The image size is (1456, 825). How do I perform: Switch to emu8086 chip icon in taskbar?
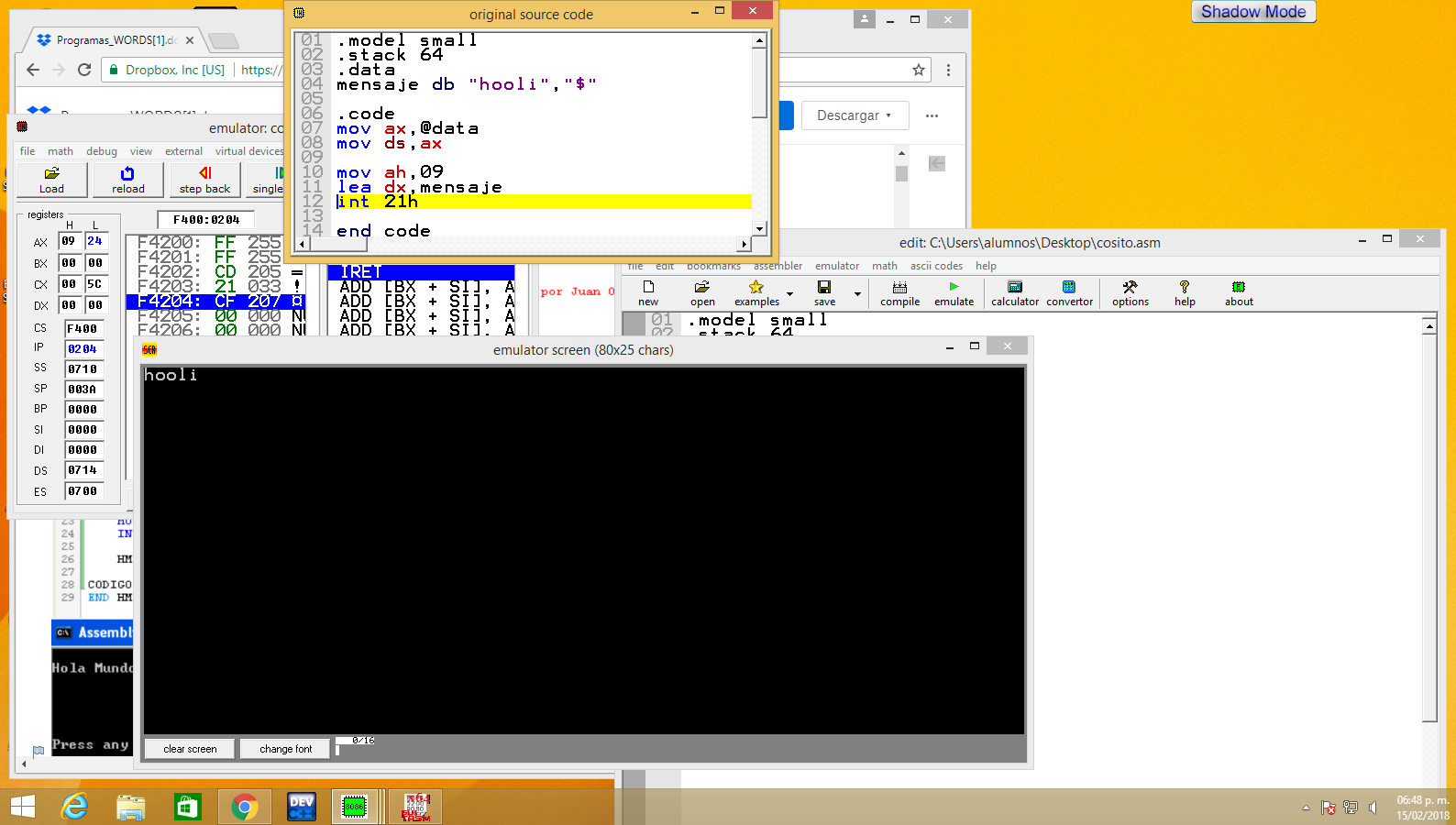354,807
